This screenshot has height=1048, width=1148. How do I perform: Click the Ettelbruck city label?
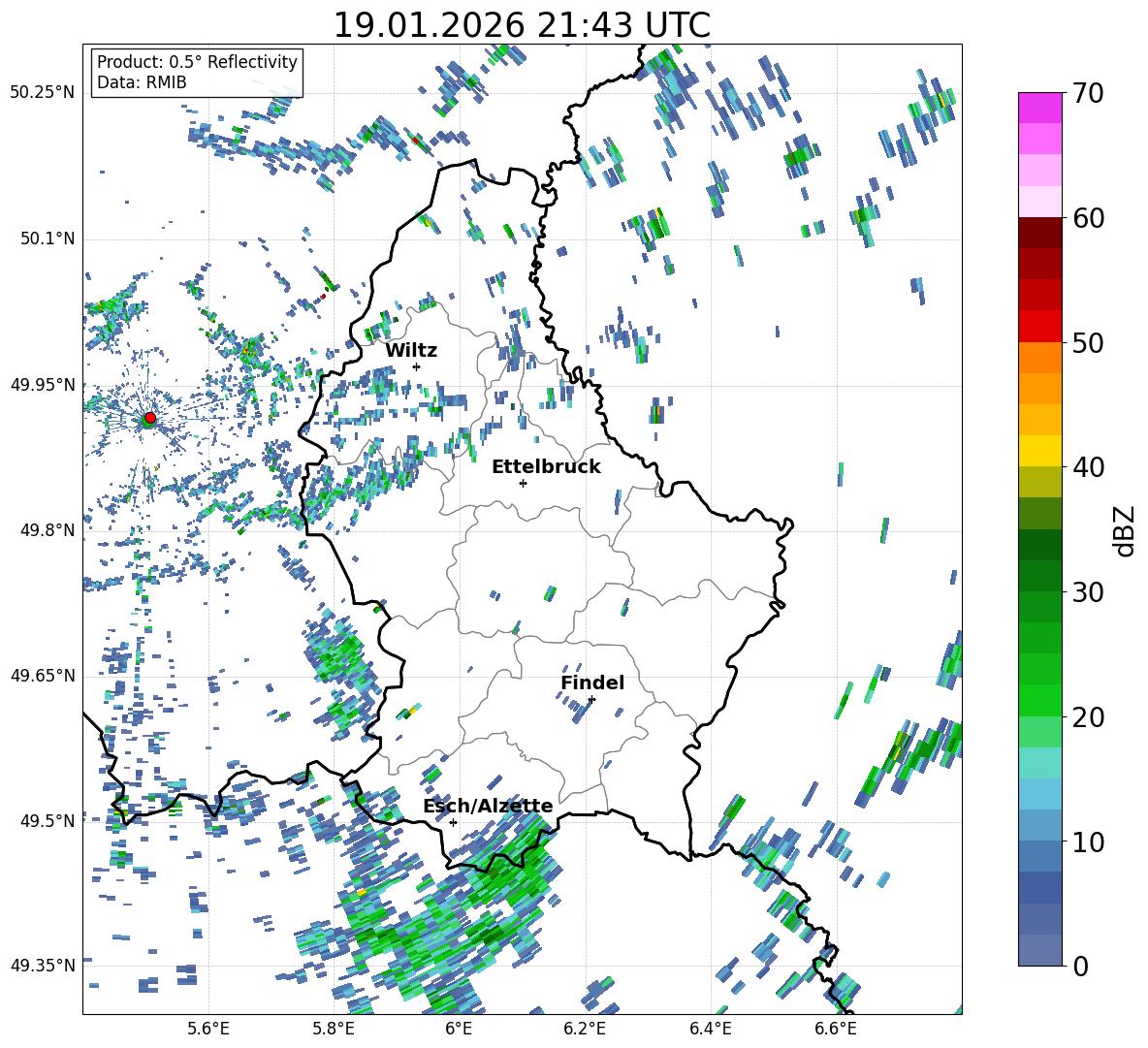[x=546, y=467]
